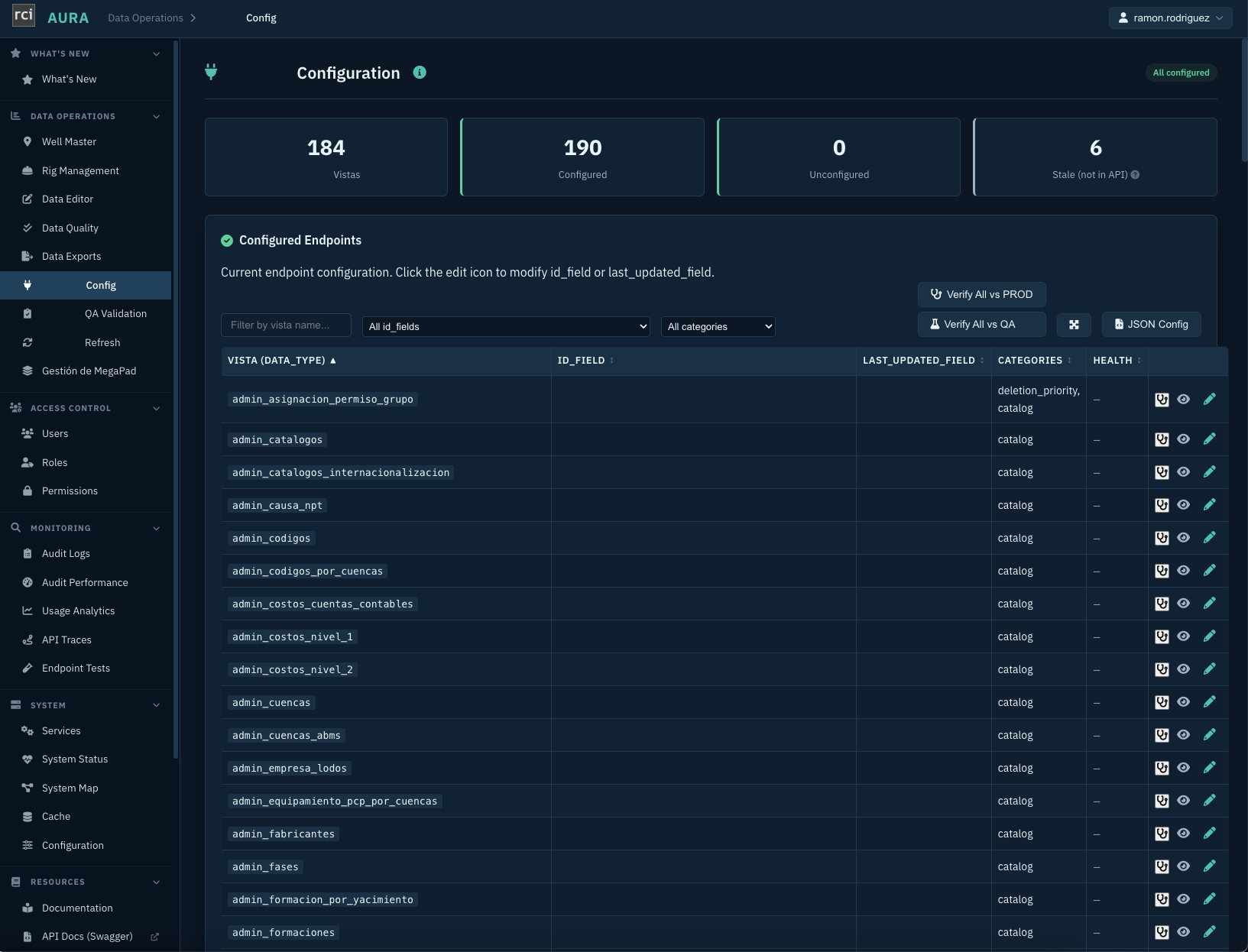Click Verify All vs QA button

tap(981, 324)
